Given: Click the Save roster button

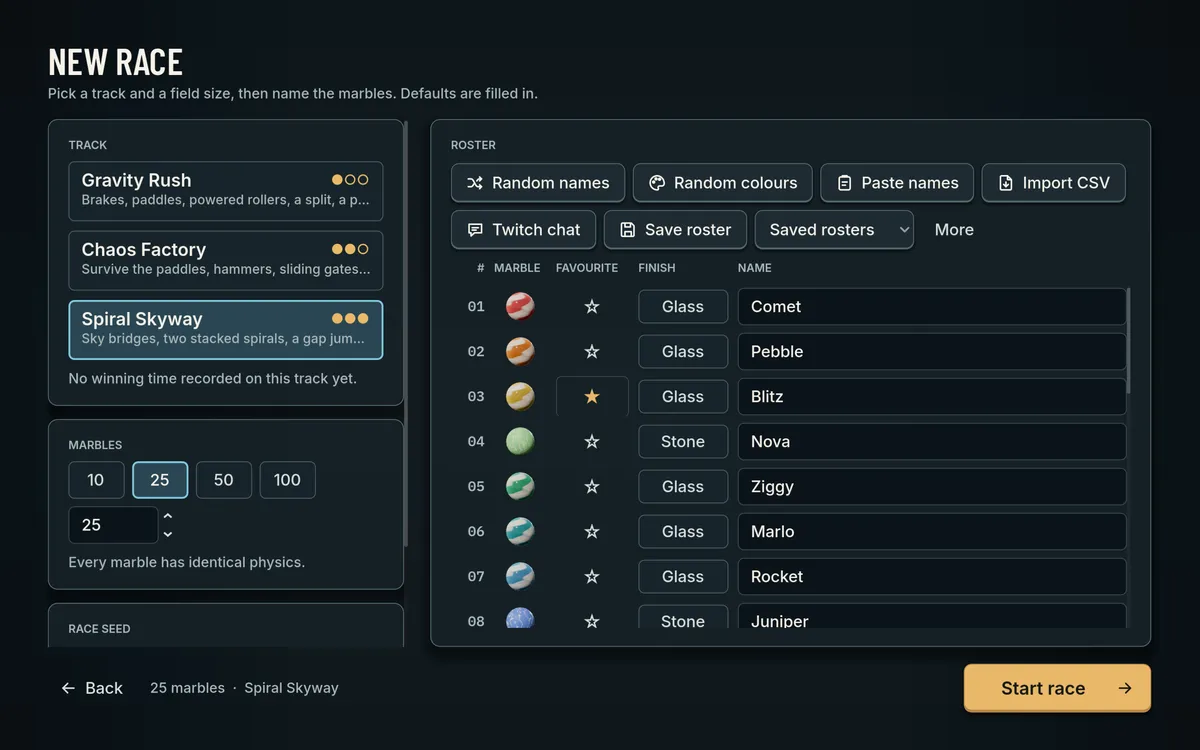Looking at the screenshot, I should 675,230.
